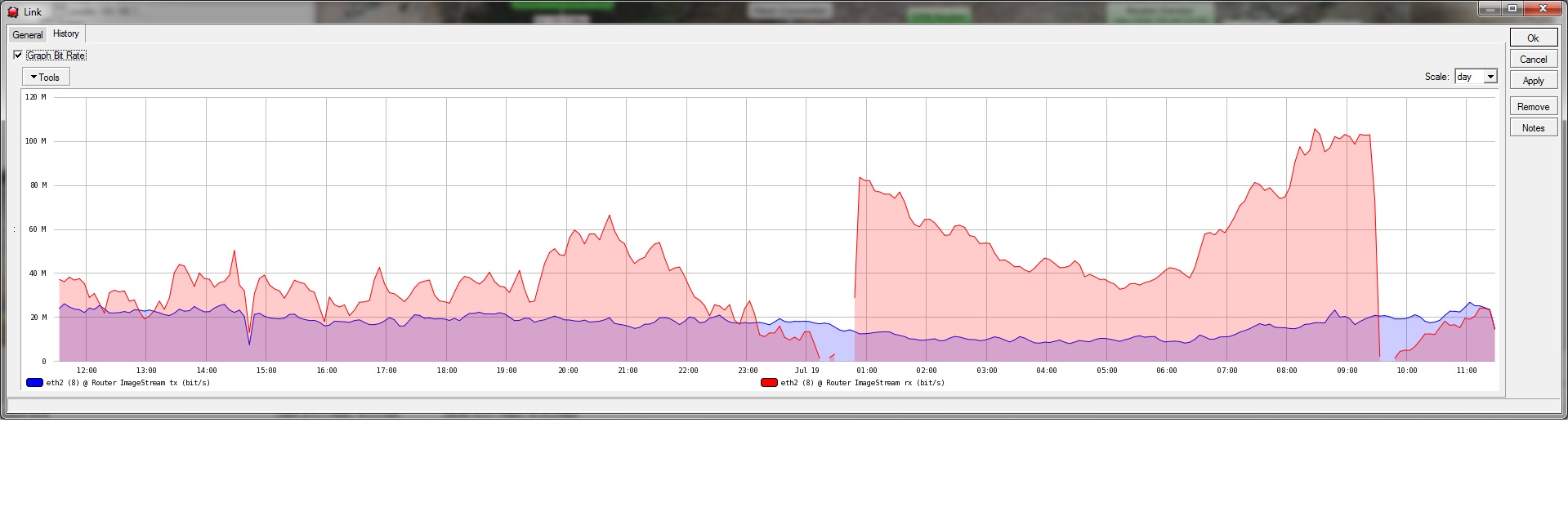Click the Cancel button
This screenshot has width=1568, height=529.
pyautogui.click(x=1533, y=59)
